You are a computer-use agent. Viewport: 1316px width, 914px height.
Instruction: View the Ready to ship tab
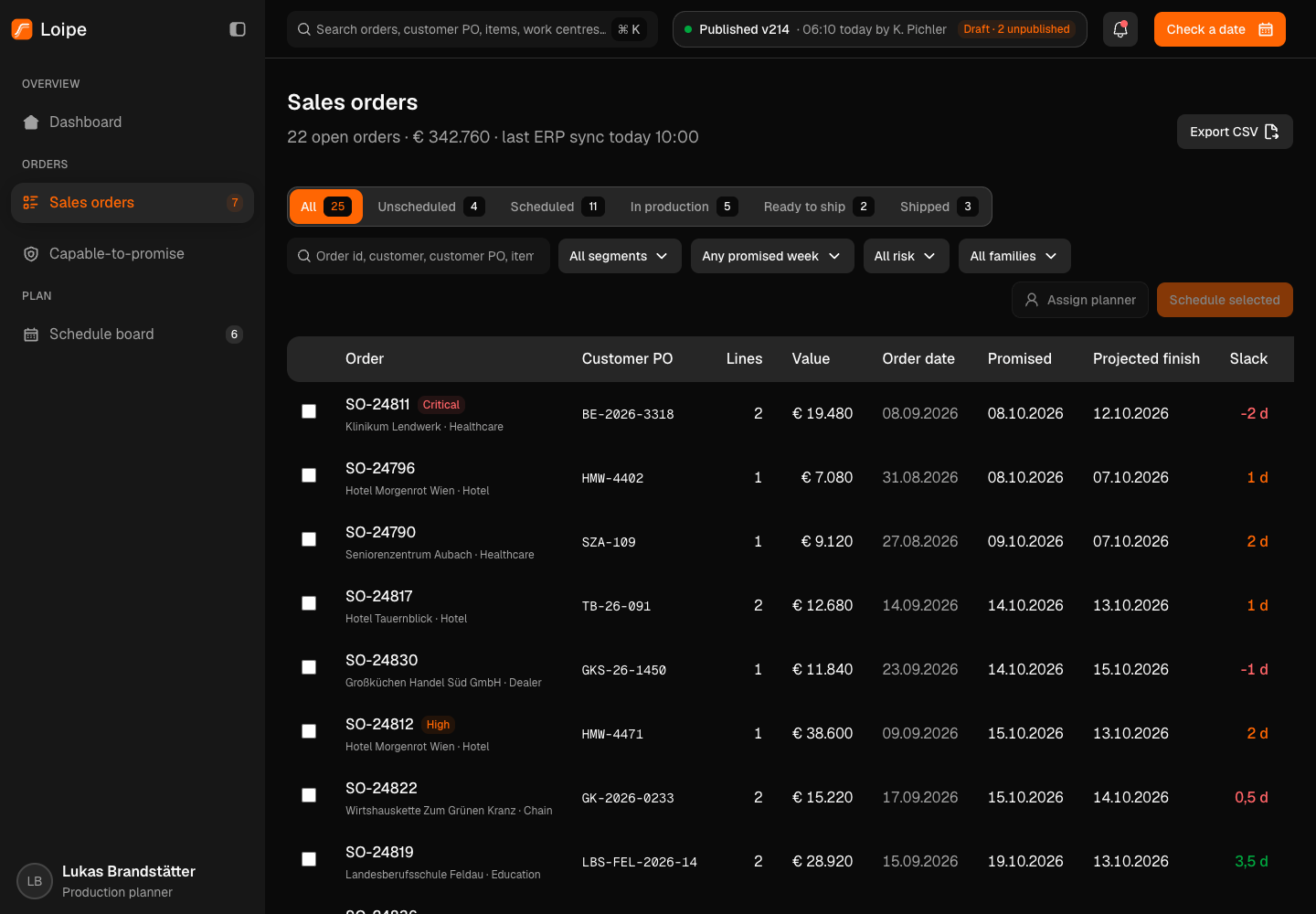[x=819, y=207]
